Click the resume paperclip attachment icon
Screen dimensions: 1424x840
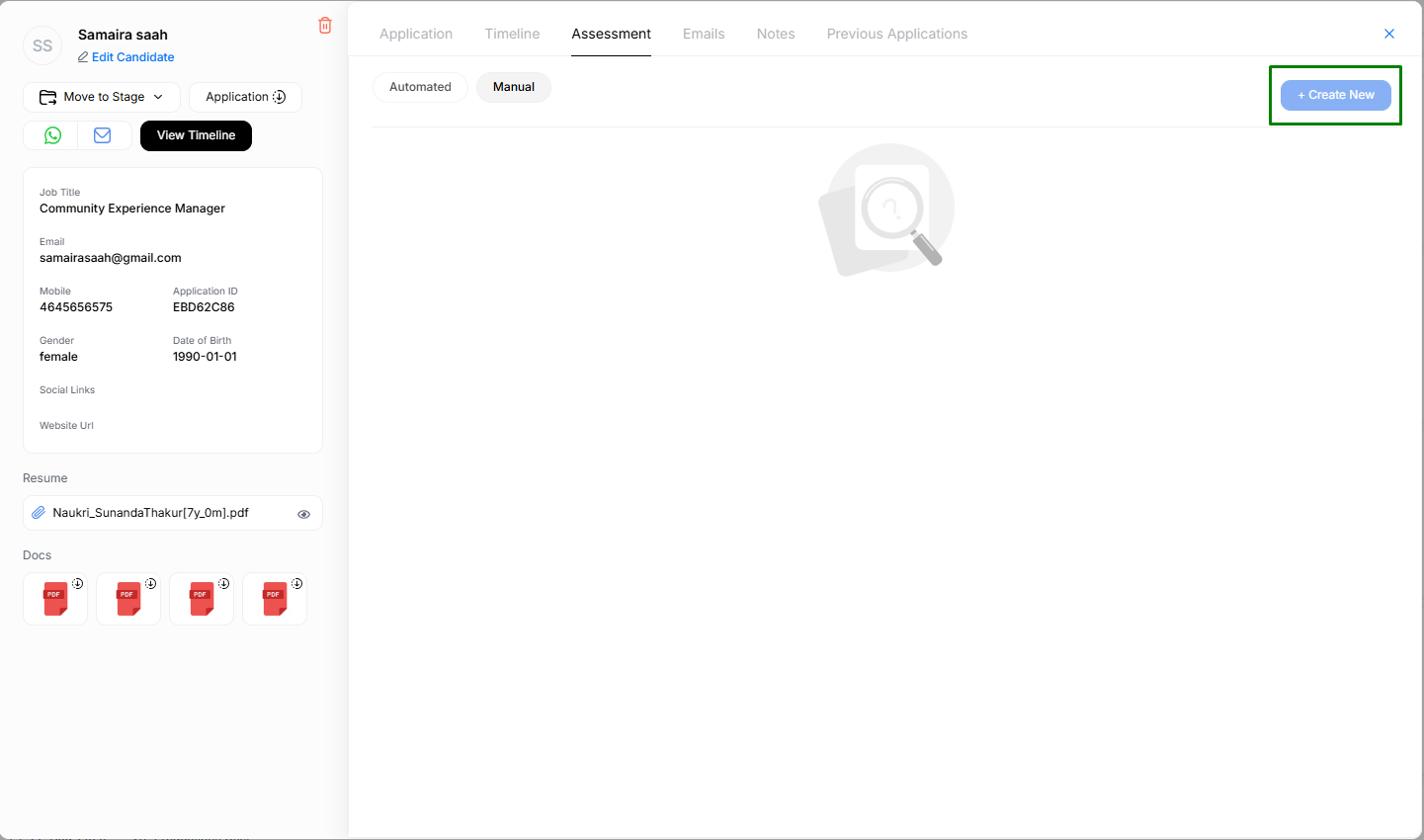(x=39, y=513)
